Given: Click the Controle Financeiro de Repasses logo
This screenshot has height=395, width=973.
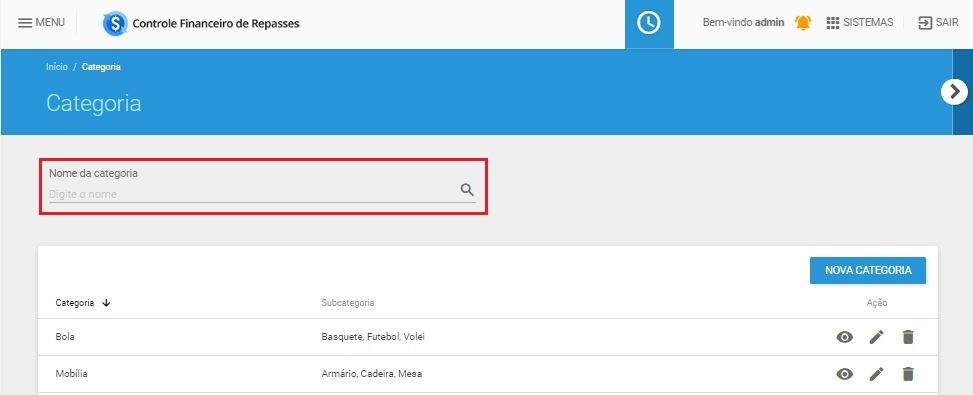Looking at the screenshot, I should 115,24.
